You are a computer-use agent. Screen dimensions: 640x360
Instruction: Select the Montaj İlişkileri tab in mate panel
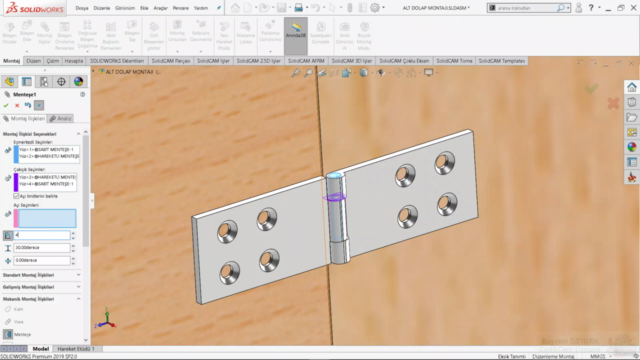(24, 118)
